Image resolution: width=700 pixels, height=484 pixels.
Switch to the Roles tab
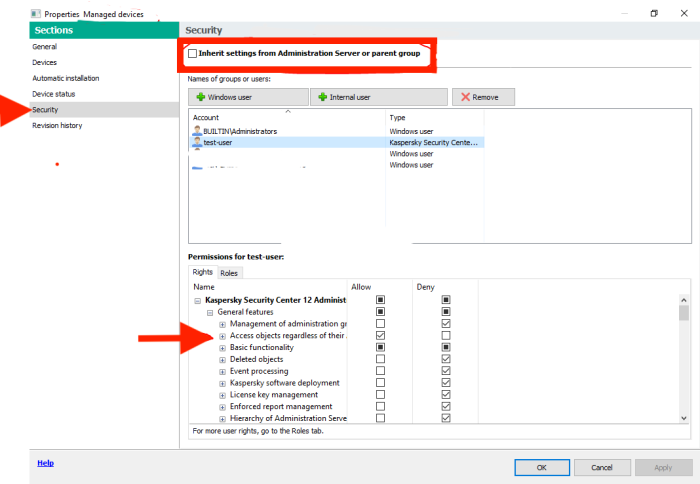[x=229, y=273]
